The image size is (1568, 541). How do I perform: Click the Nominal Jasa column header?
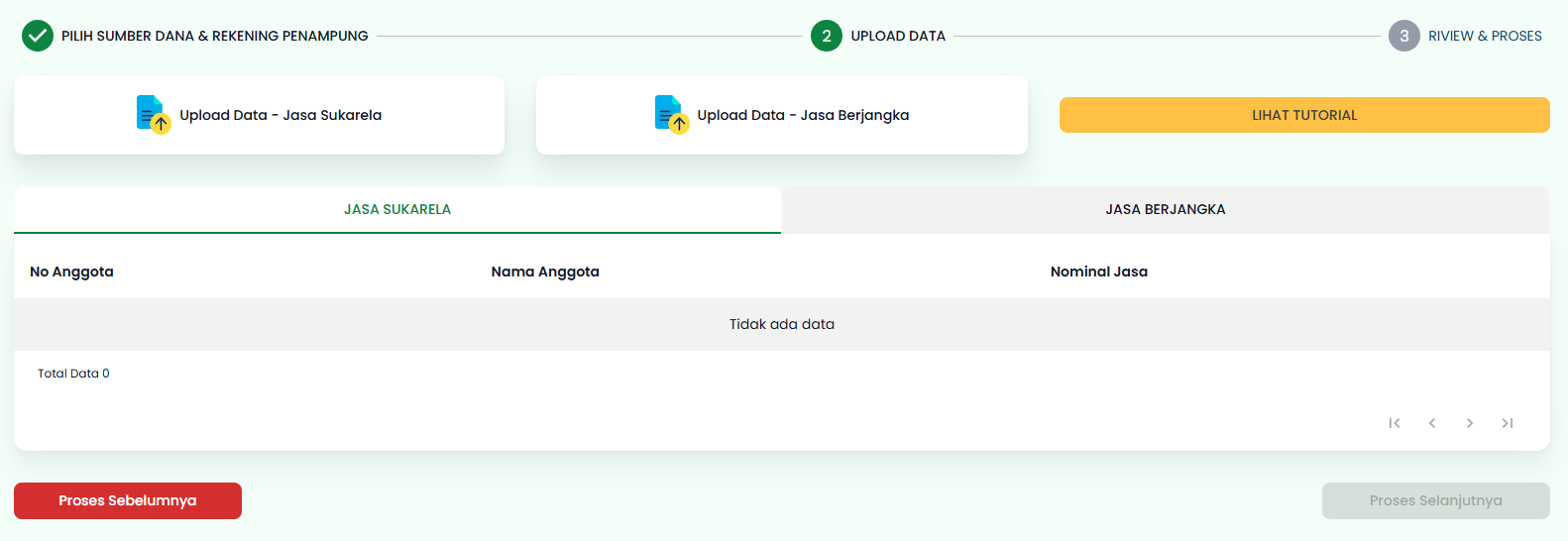[x=1098, y=271]
